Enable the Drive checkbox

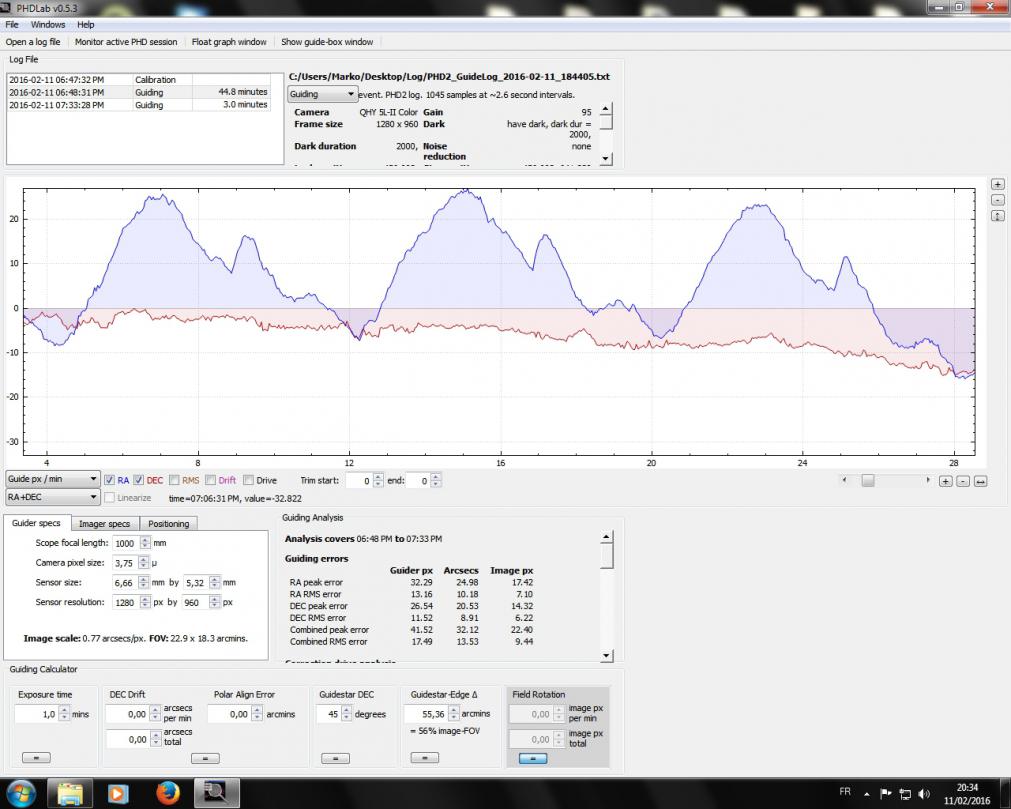coord(248,480)
